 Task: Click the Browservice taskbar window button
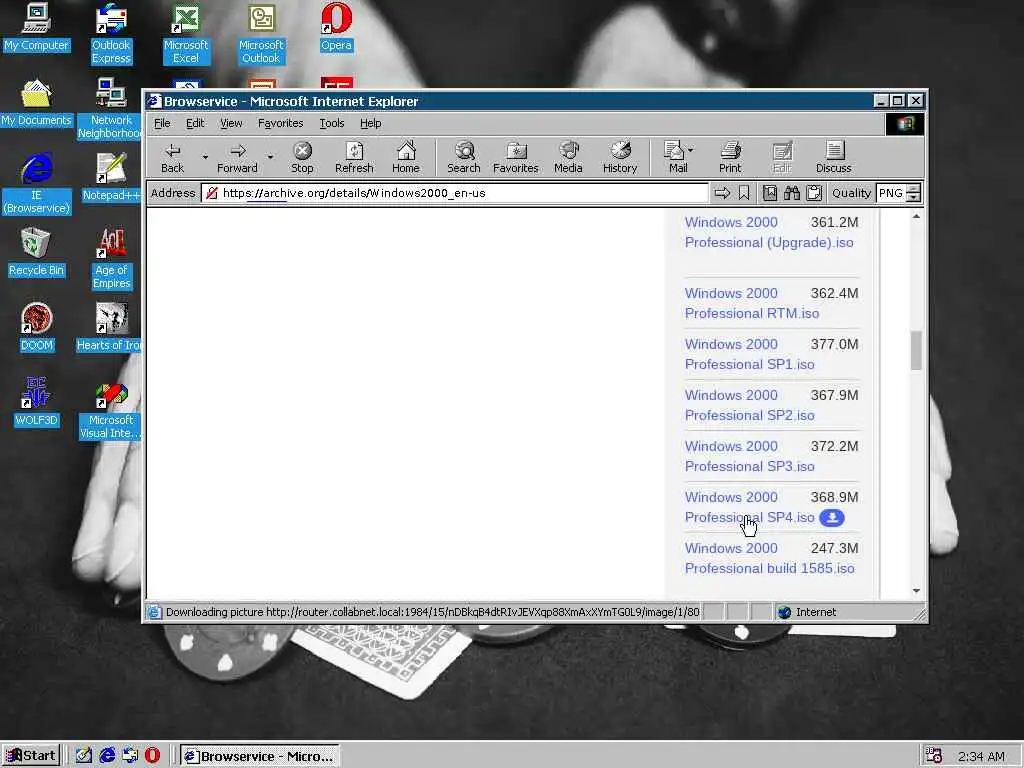pyautogui.click(x=260, y=756)
